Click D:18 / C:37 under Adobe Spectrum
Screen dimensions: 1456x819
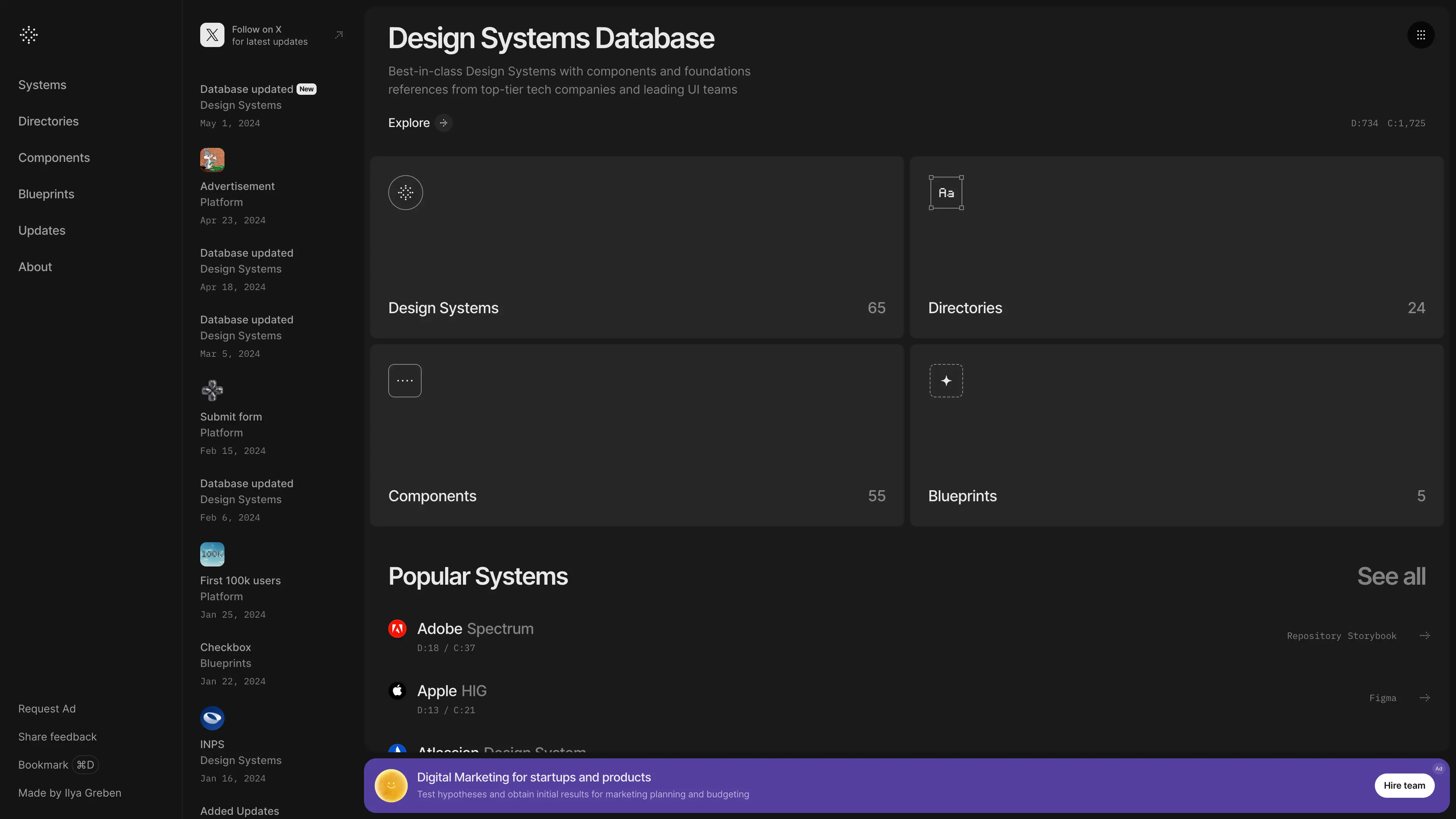click(x=446, y=648)
